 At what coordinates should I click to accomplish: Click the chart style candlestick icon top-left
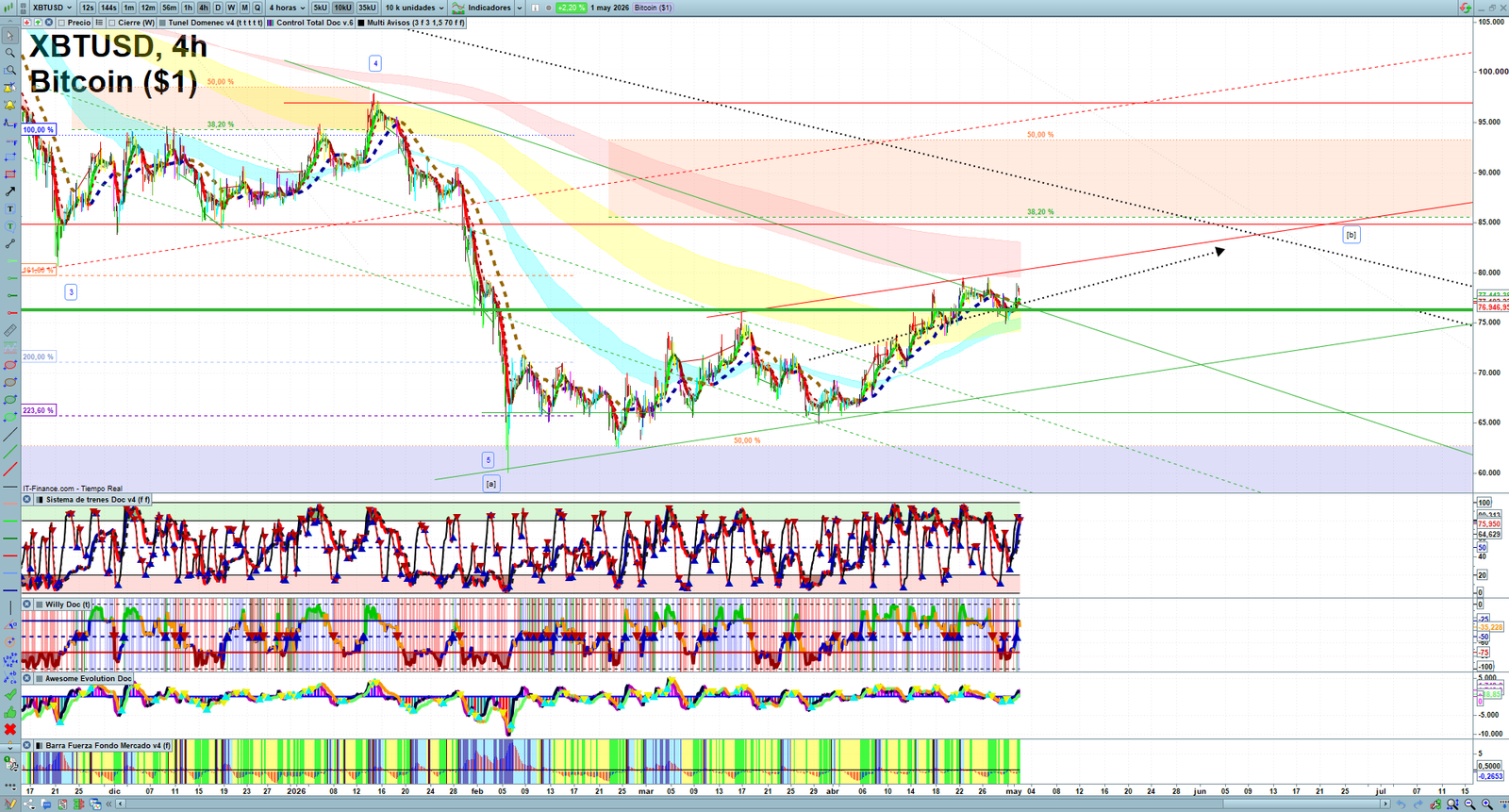point(8,8)
